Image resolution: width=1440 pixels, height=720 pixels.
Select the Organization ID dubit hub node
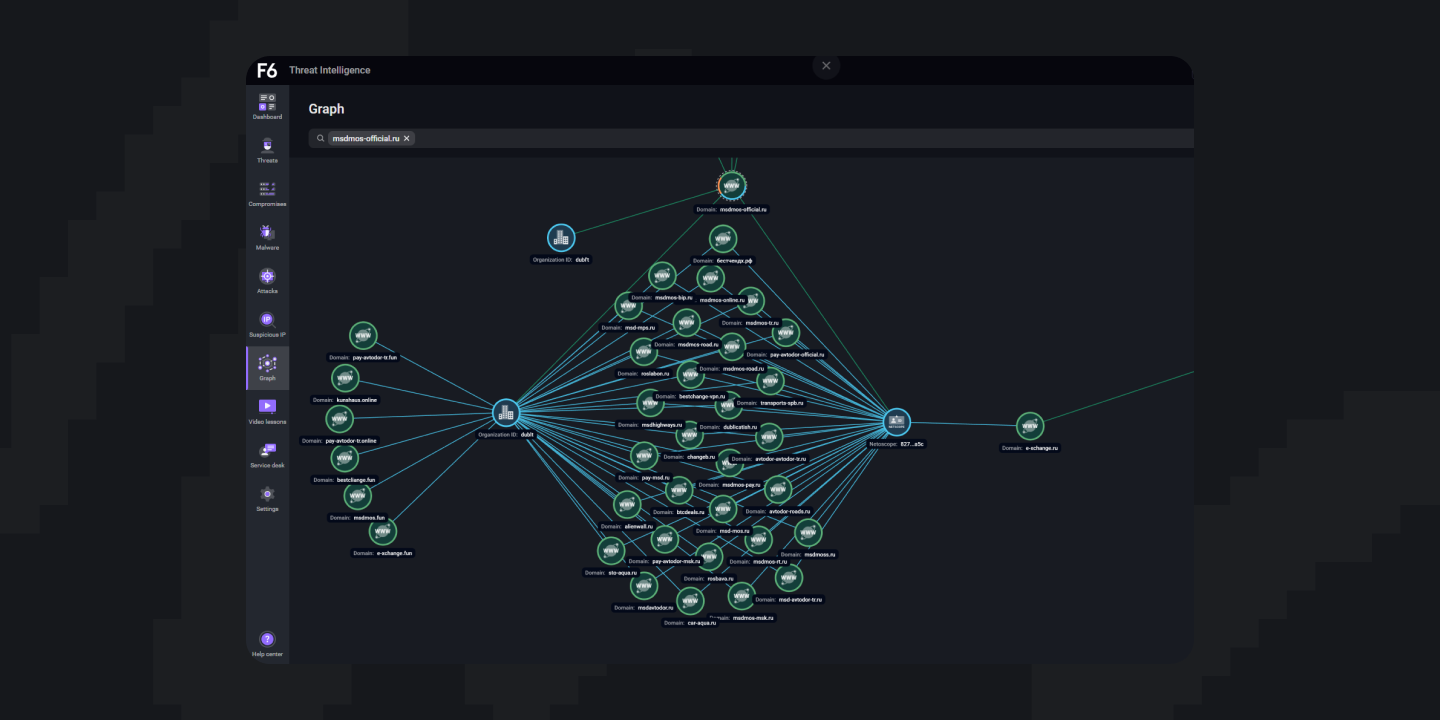(x=506, y=413)
